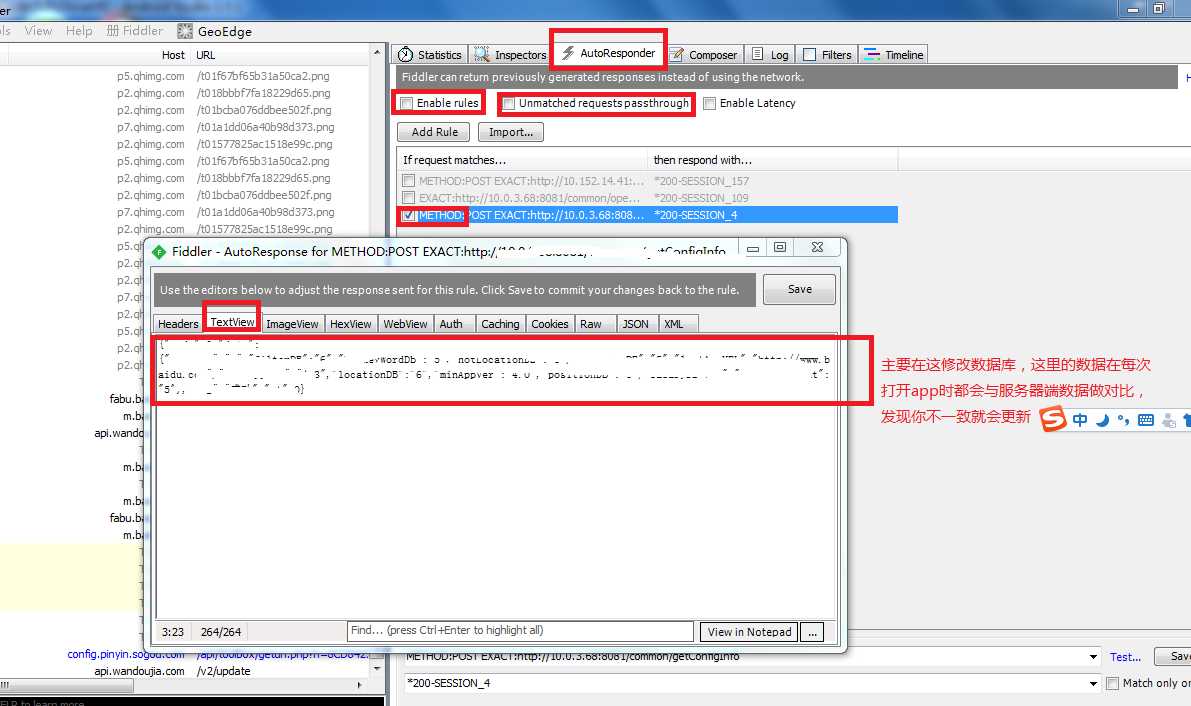This screenshot has height=706, width=1191.
Task: Click the Log document icon
Action: 757,54
